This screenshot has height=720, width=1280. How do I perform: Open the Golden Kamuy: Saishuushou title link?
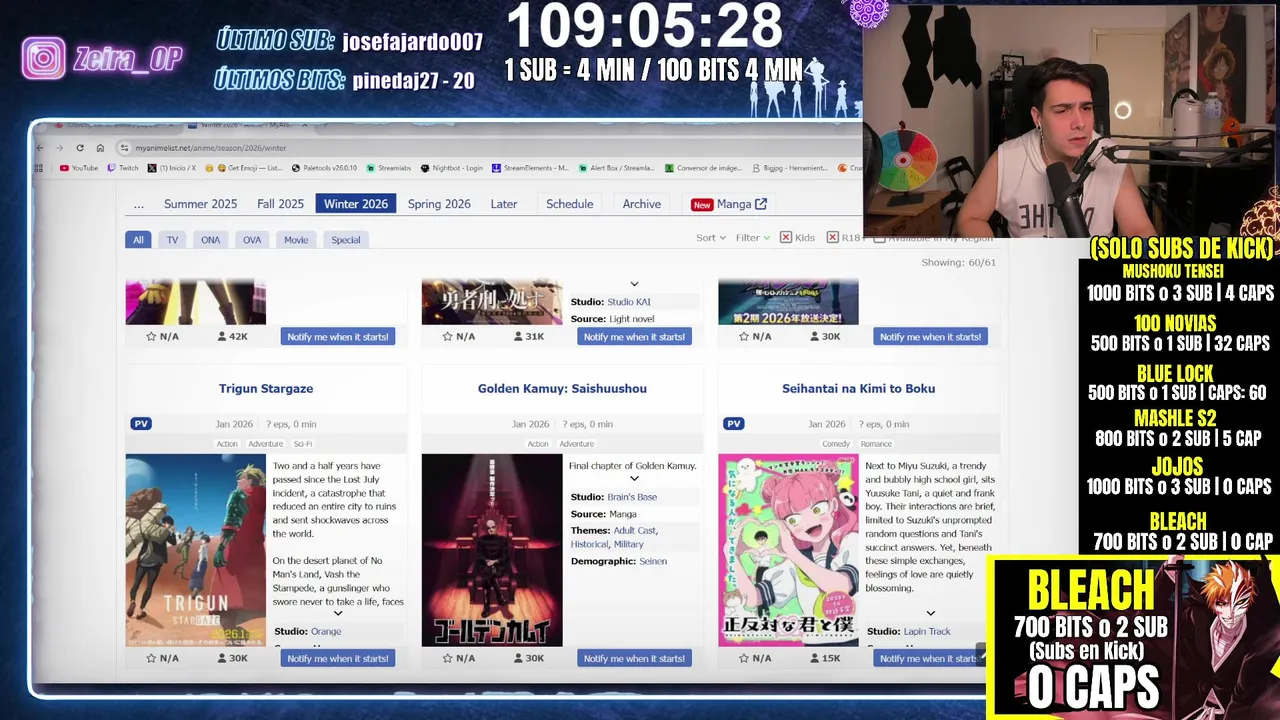coord(562,388)
